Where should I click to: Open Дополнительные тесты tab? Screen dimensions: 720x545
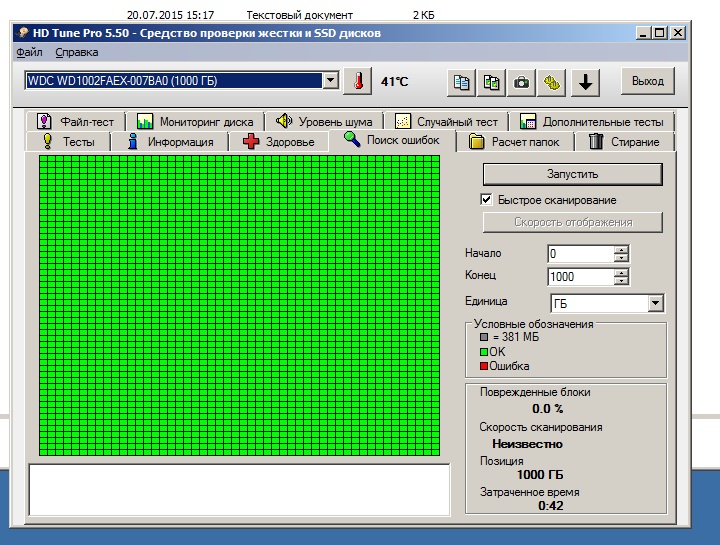point(591,122)
